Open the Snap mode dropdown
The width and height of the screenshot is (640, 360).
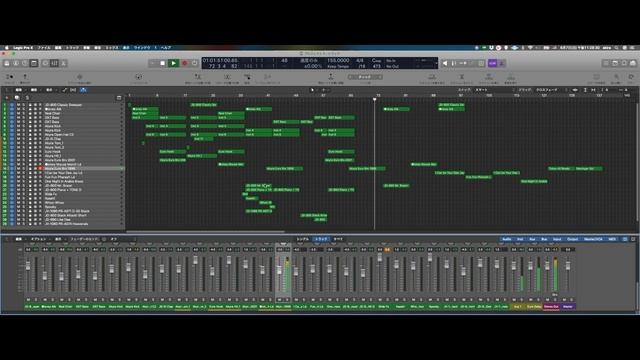click(x=493, y=90)
